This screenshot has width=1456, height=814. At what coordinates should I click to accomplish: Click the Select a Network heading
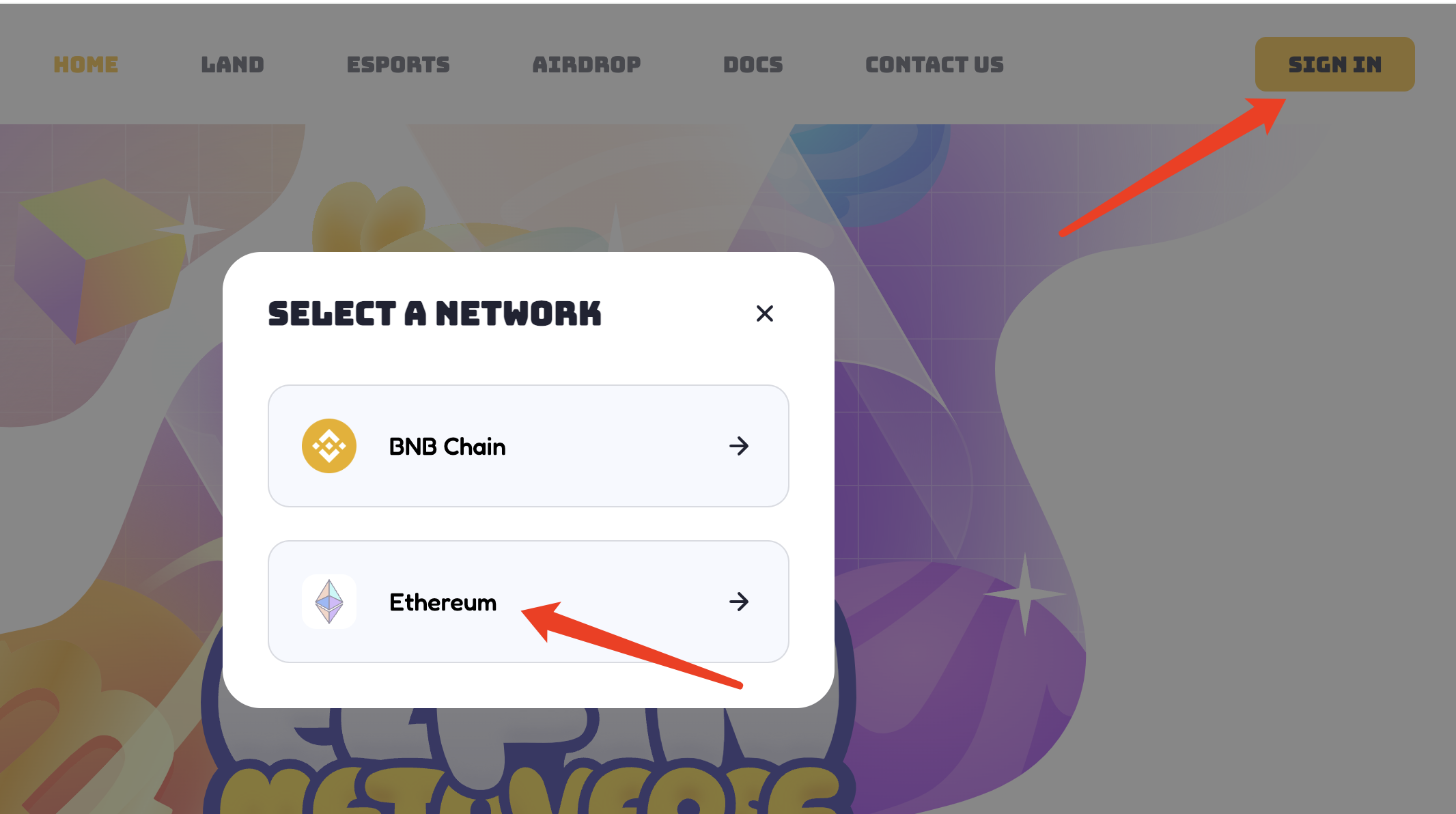[x=434, y=314]
